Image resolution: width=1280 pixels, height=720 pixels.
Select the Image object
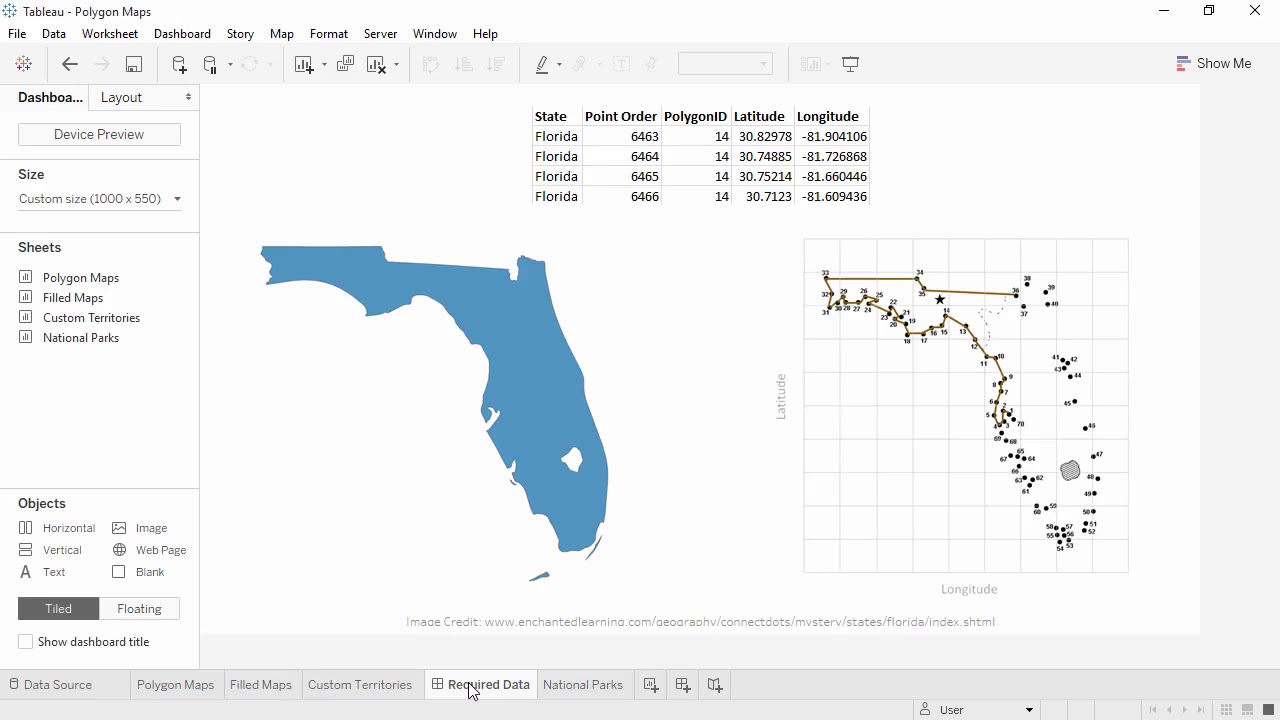pyautogui.click(x=139, y=528)
